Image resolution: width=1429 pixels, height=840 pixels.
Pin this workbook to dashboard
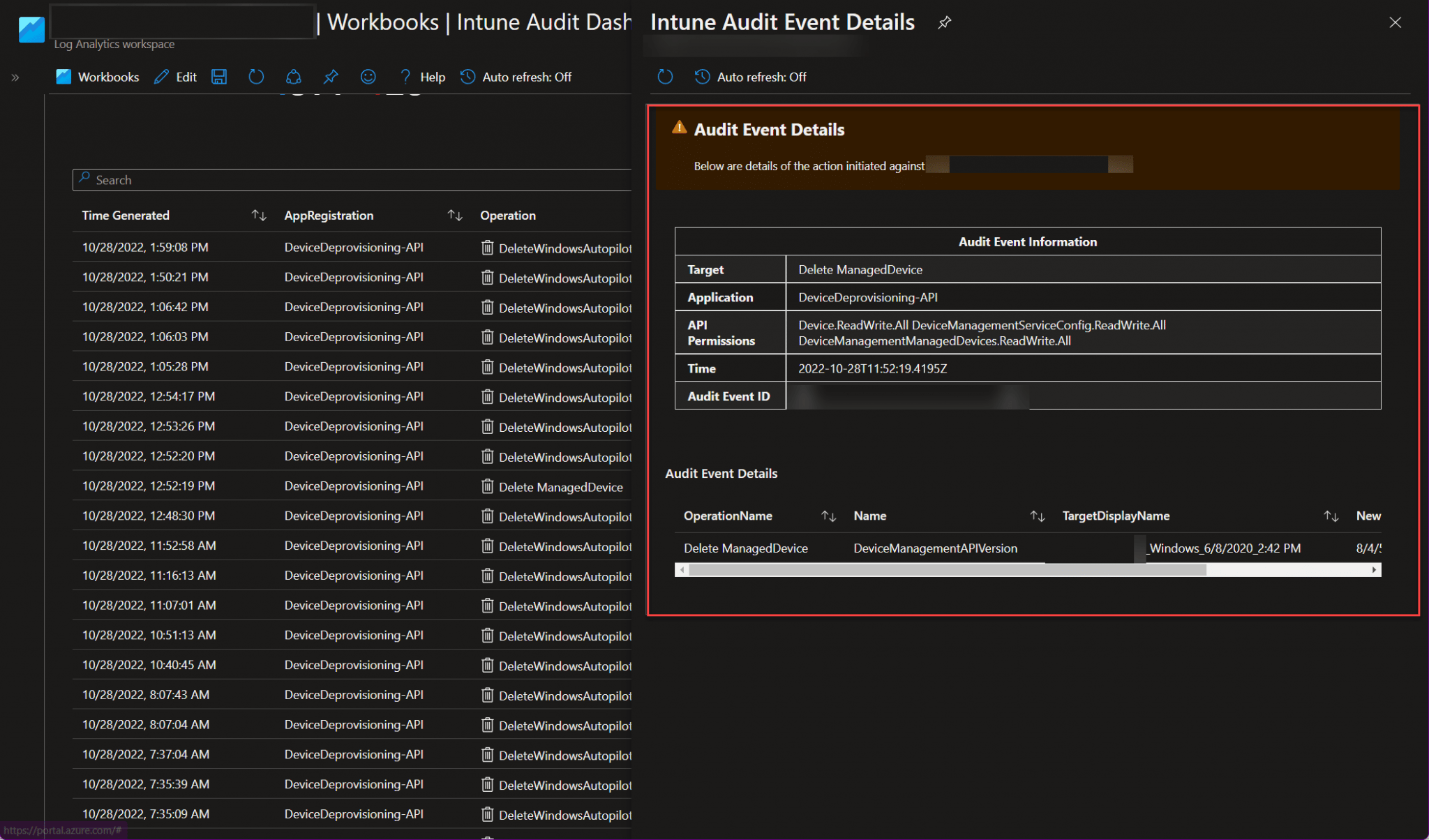(331, 77)
